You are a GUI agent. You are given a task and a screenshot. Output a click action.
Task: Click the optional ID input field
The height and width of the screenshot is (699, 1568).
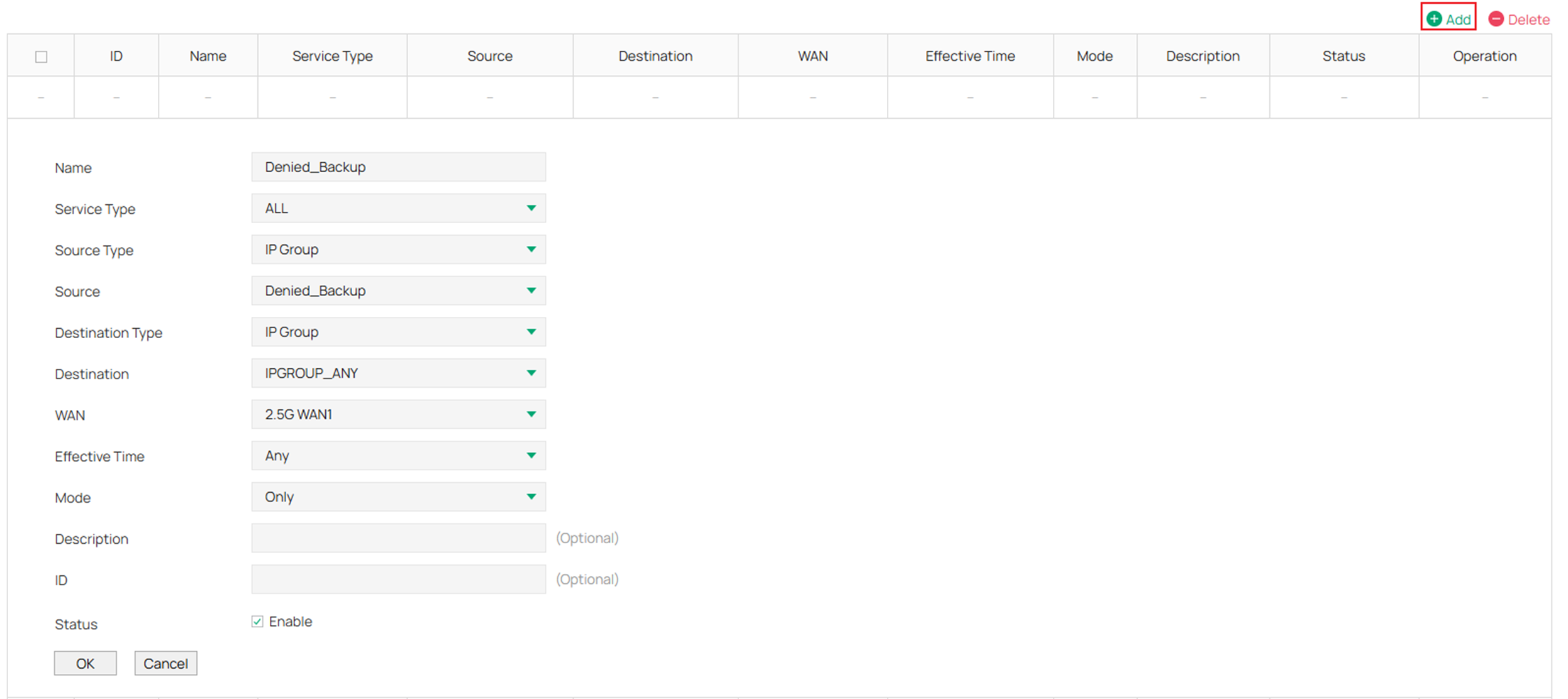coord(399,579)
